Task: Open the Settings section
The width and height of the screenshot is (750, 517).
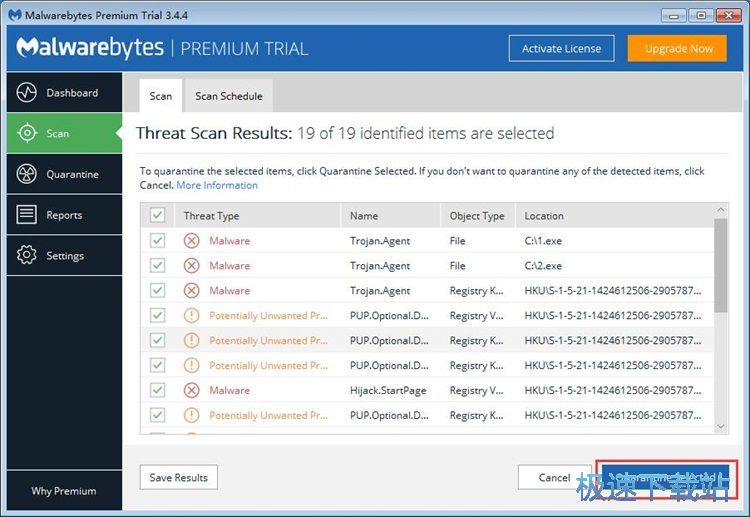Action: point(65,255)
